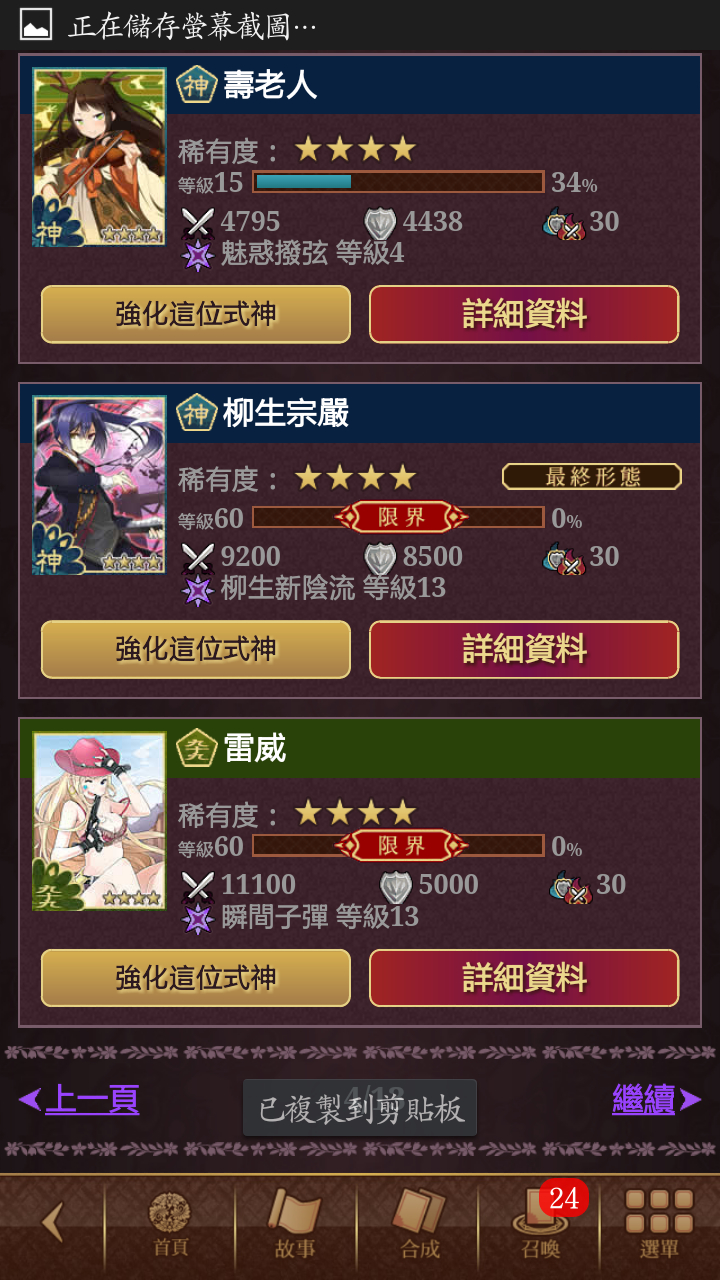This screenshot has height=1280, width=720.
Task: Tap 最終形態 badge on 柳生宗嚴
Action: coord(592,477)
